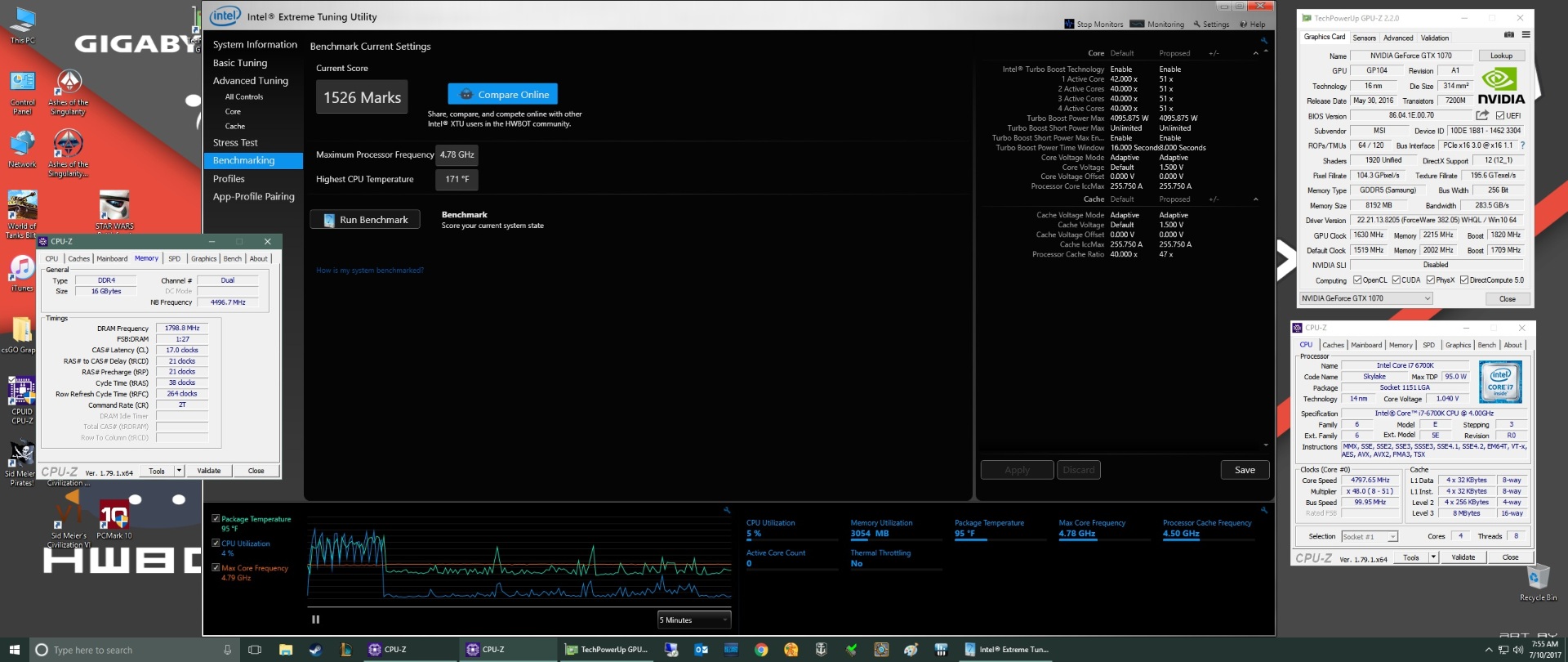Click Cache item under Advanced Tuning
This screenshot has width=1568, height=662.
tap(235, 126)
